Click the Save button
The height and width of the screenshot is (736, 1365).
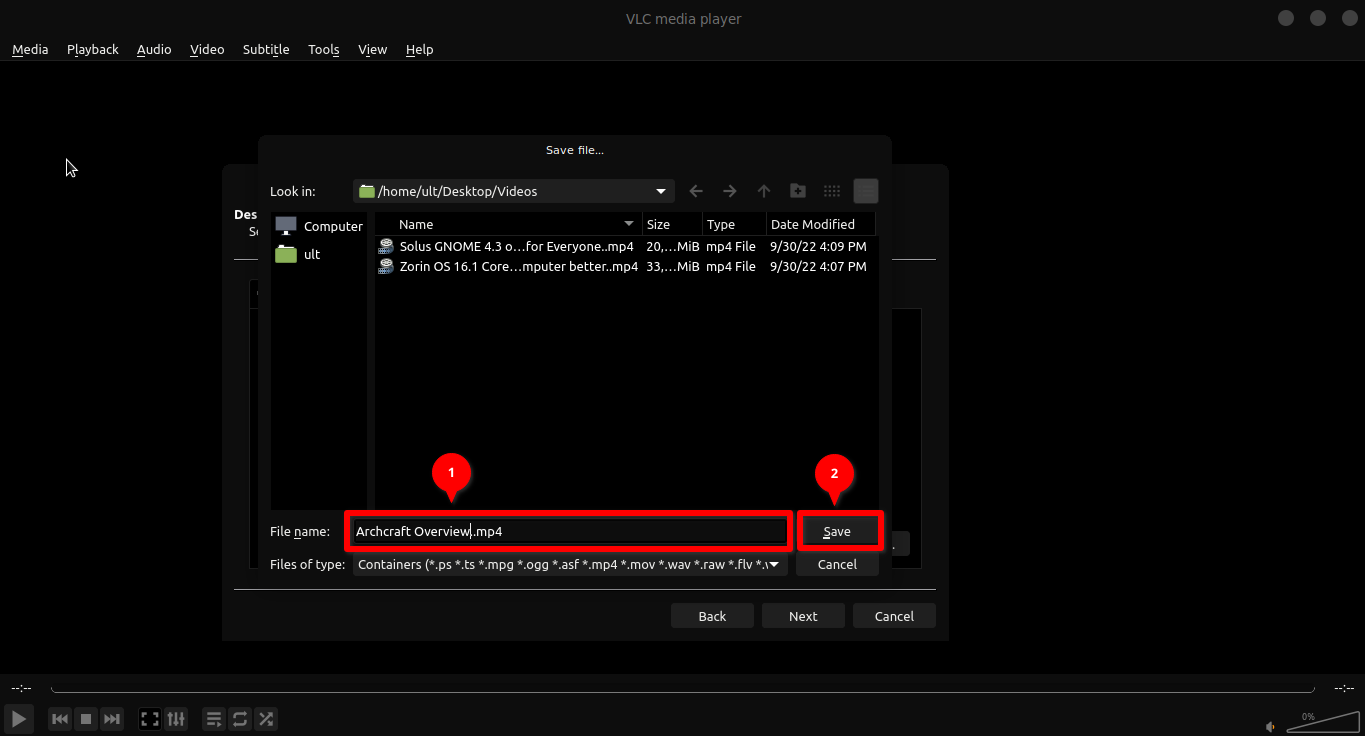(837, 531)
